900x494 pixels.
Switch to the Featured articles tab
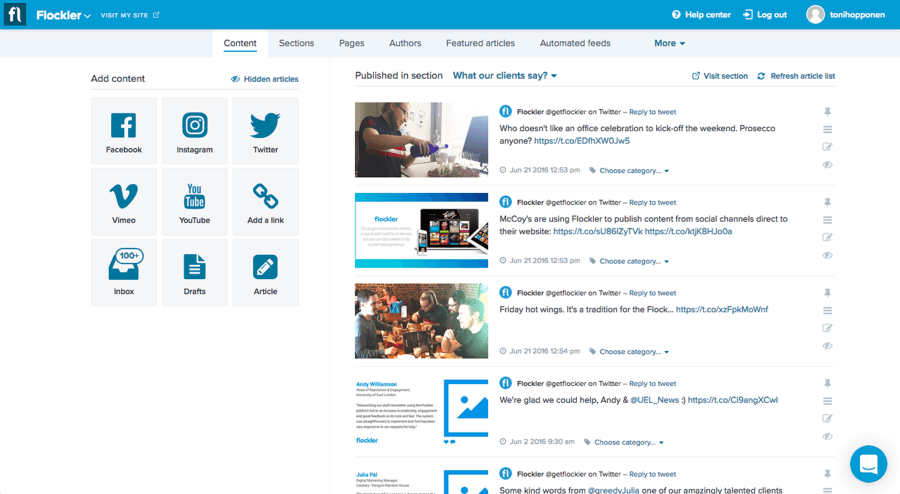480,43
